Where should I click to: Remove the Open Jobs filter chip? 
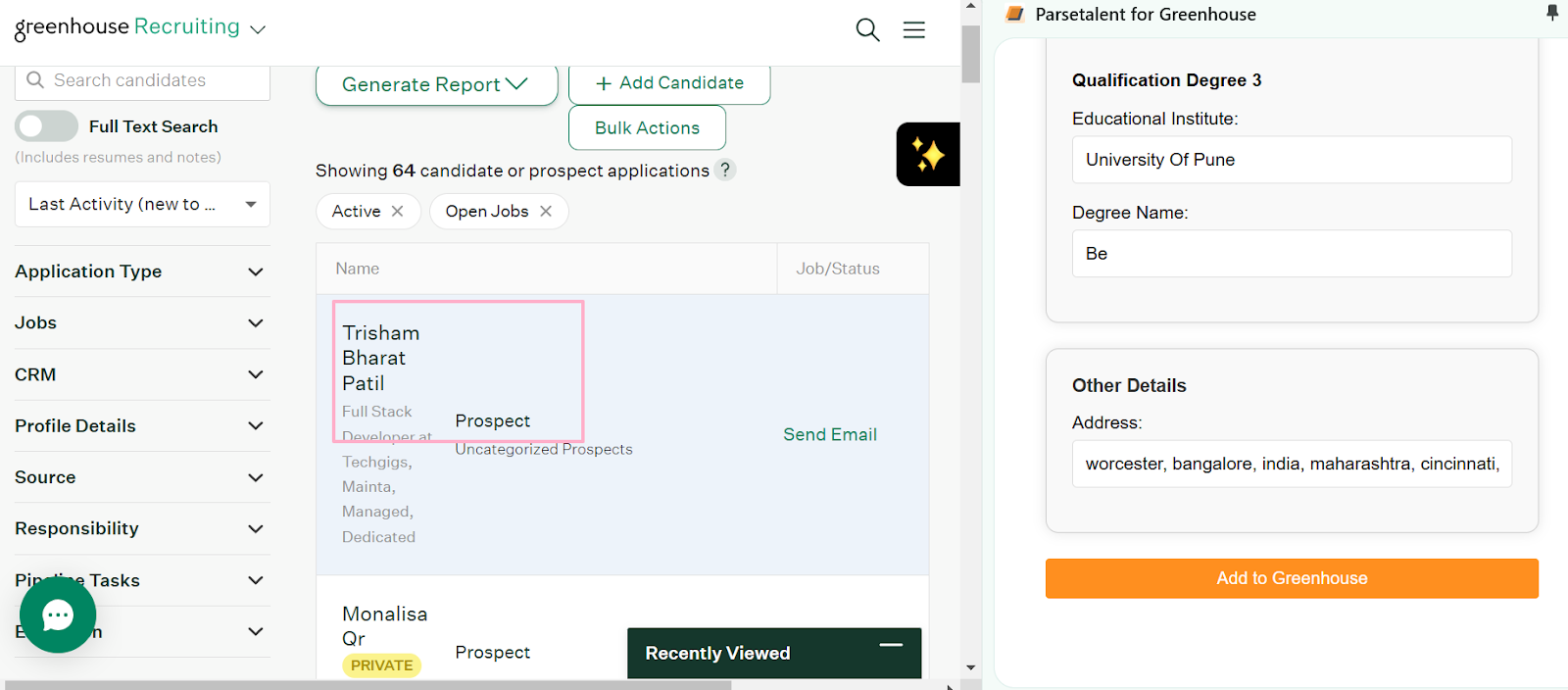coord(546,211)
